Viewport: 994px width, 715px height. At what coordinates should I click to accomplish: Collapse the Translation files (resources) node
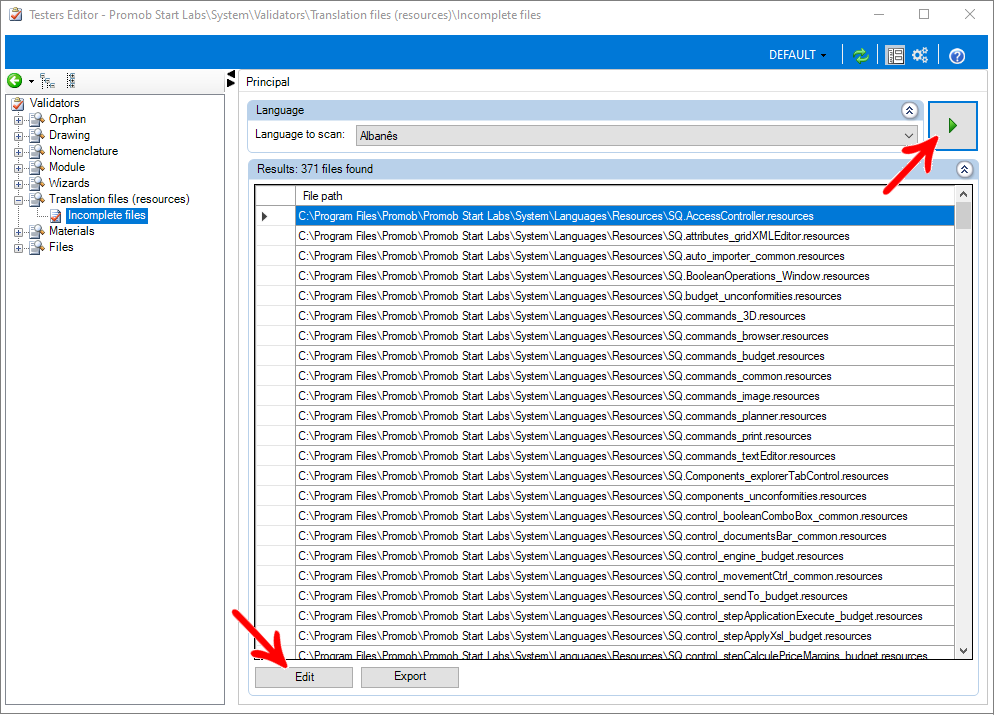pos(18,200)
